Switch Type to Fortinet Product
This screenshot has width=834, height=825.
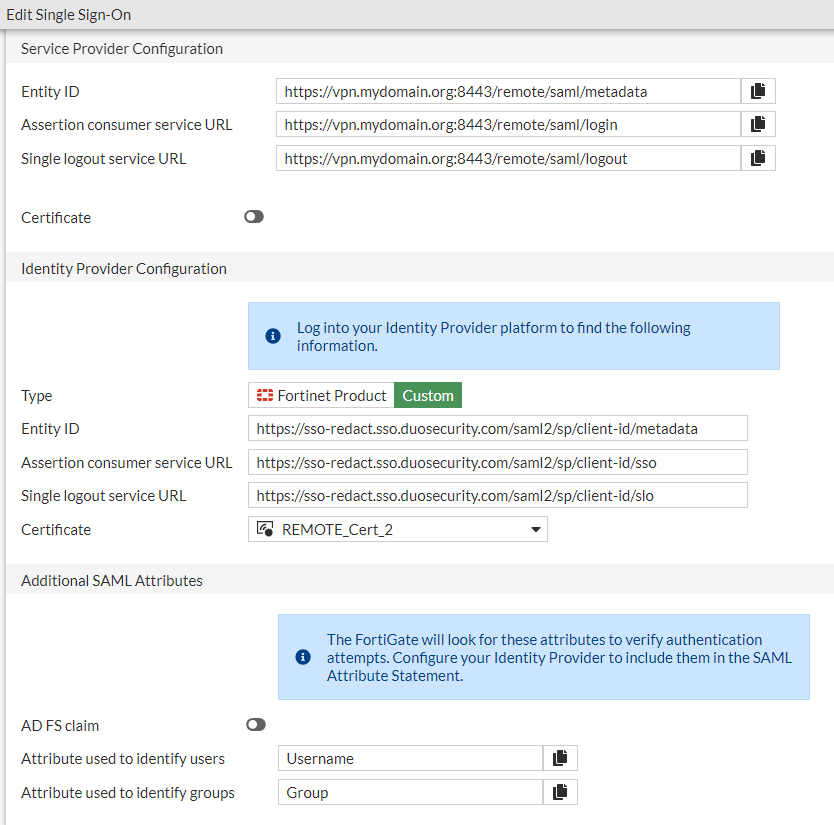(320, 395)
